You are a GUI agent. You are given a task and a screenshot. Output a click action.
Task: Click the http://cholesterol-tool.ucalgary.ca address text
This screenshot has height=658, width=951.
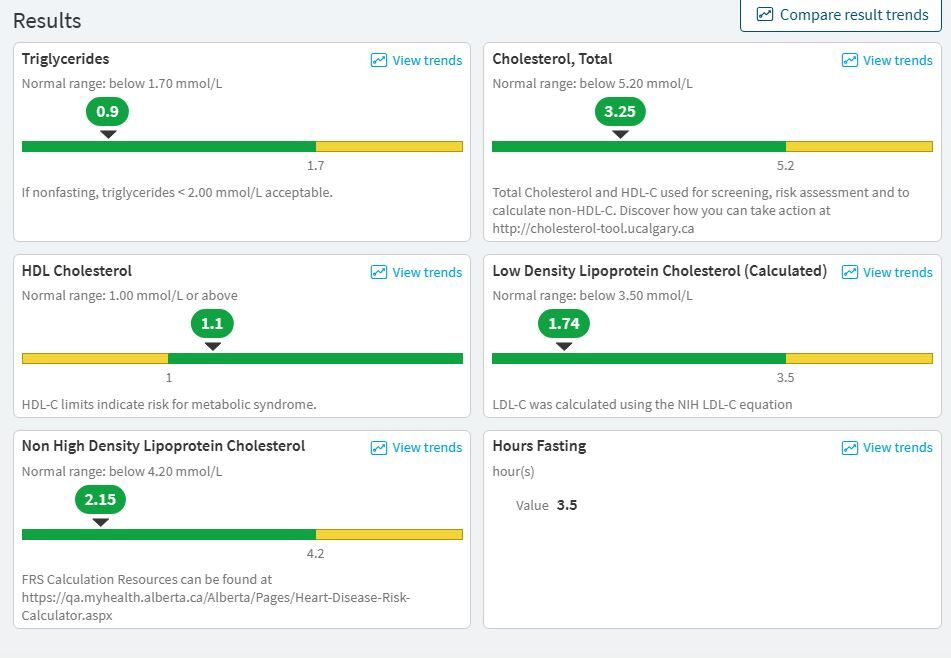pyautogui.click(x=593, y=229)
